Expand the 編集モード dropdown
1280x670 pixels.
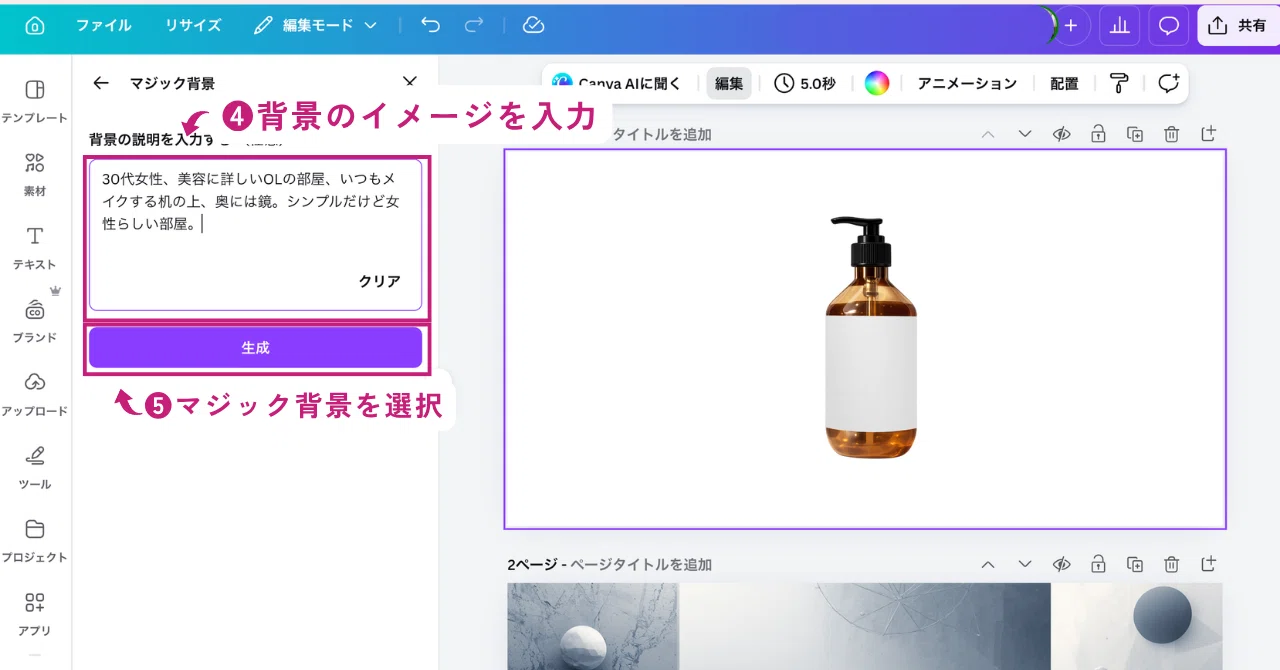[315, 26]
